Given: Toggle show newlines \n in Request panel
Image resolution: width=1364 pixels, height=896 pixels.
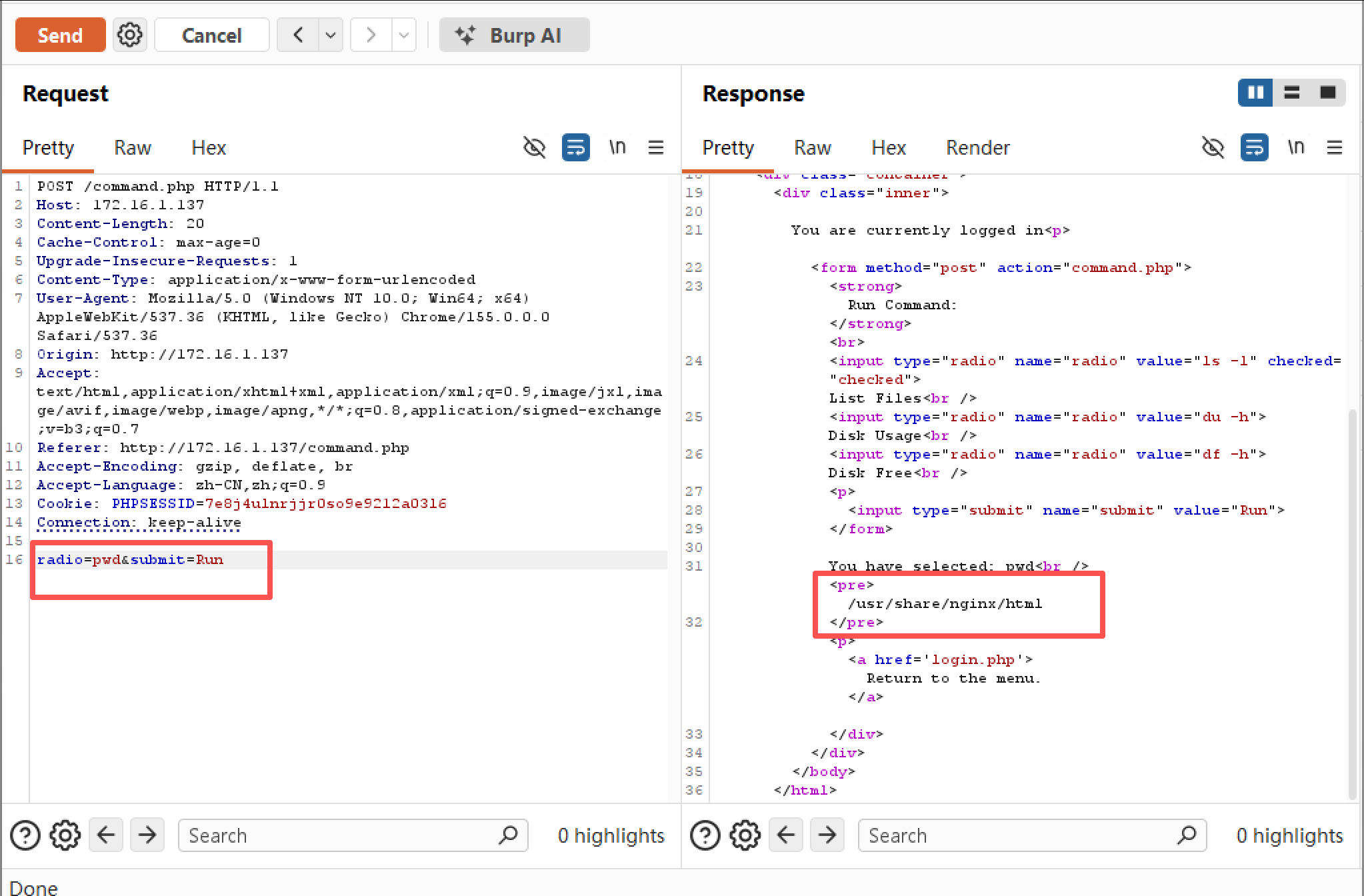Looking at the screenshot, I should pos(617,147).
